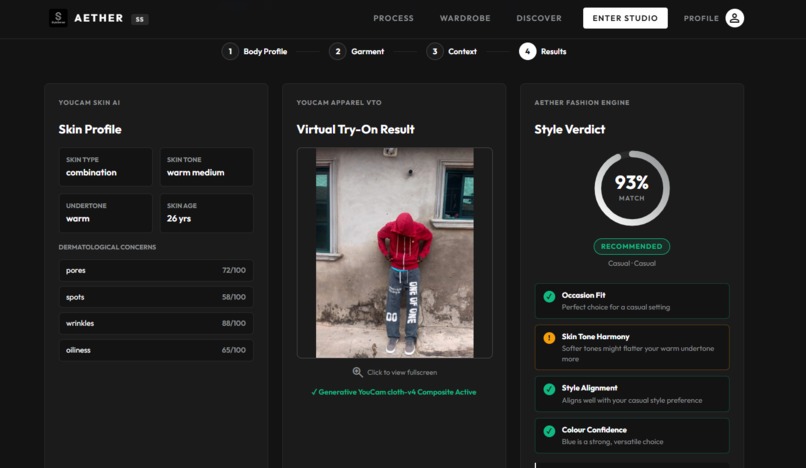Click the Recommended badge

click(632, 246)
